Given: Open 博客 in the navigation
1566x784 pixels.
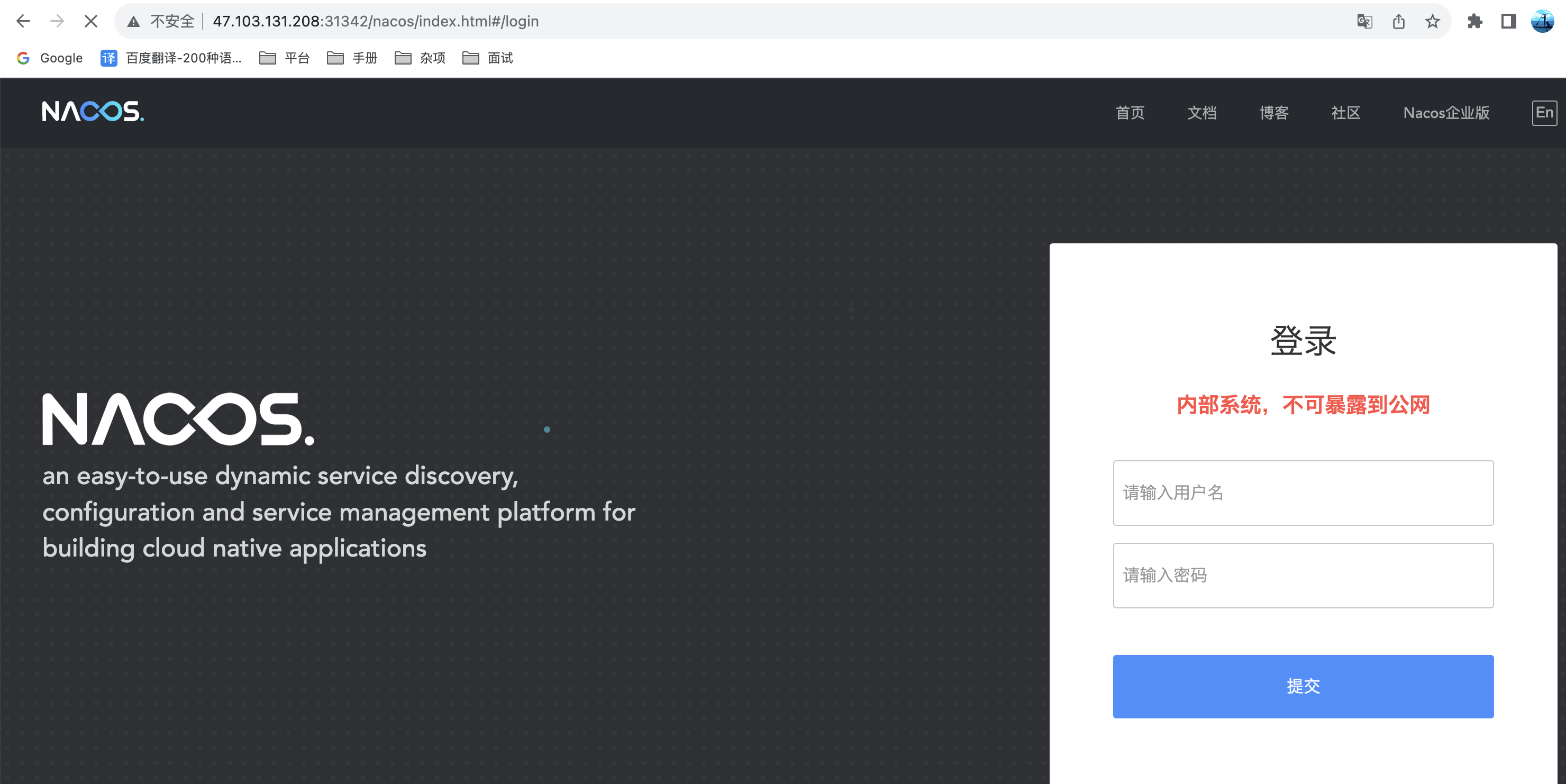Looking at the screenshot, I should pyautogui.click(x=1273, y=113).
